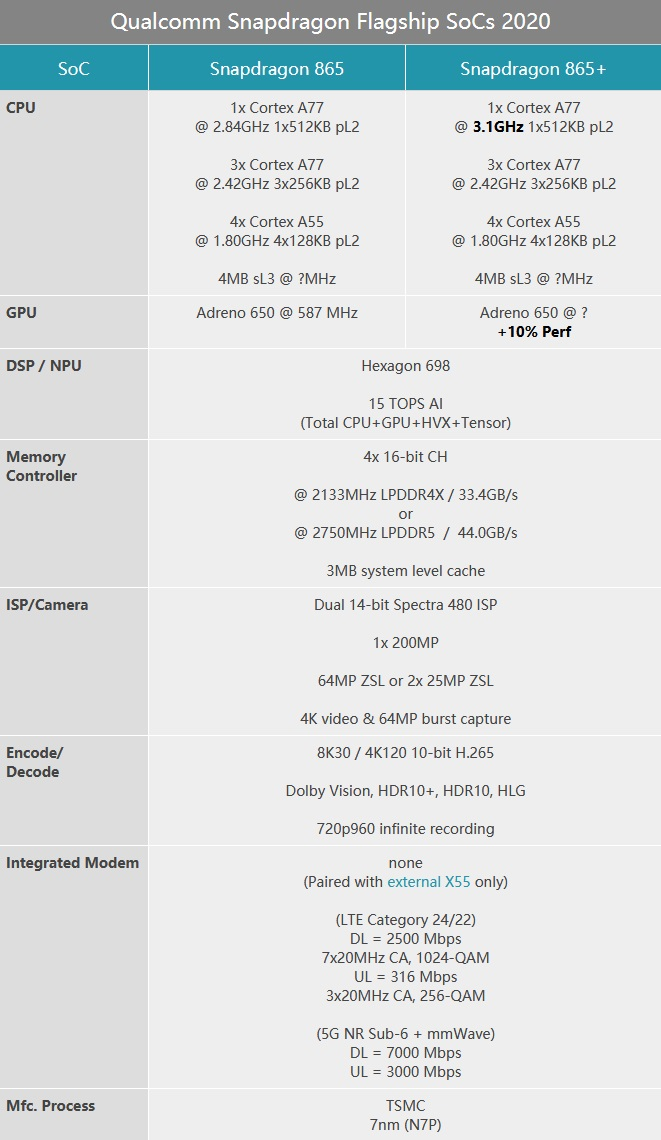The image size is (661, 1140).
Task: Click the Memory Controller row label
Action: pos(41,466)
